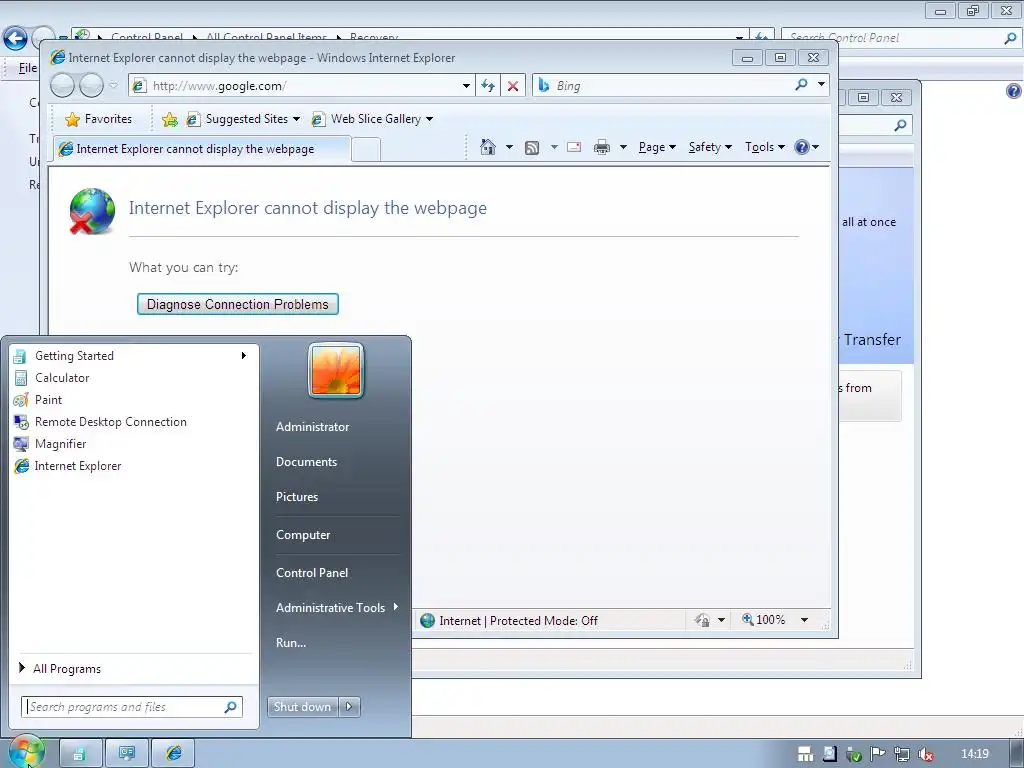
Task: Open the zoom level dropdown arrow
Action: pos(805,620)
